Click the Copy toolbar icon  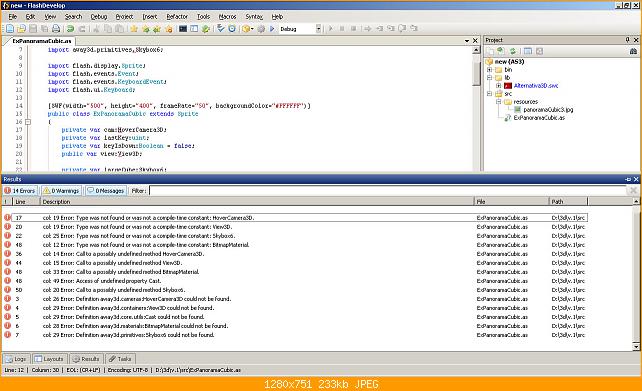pos(108,29)
